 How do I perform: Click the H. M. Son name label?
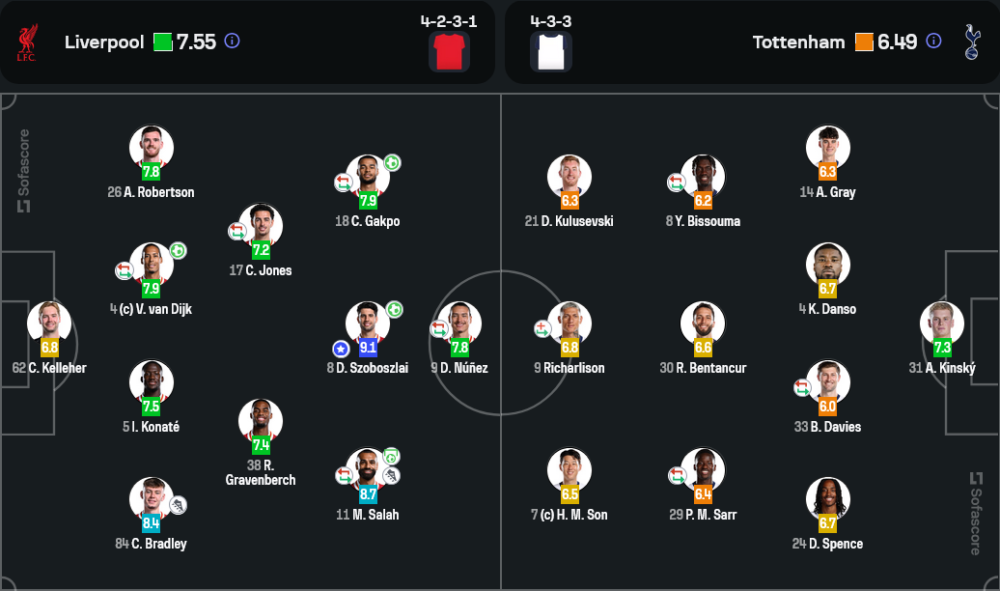569,515
